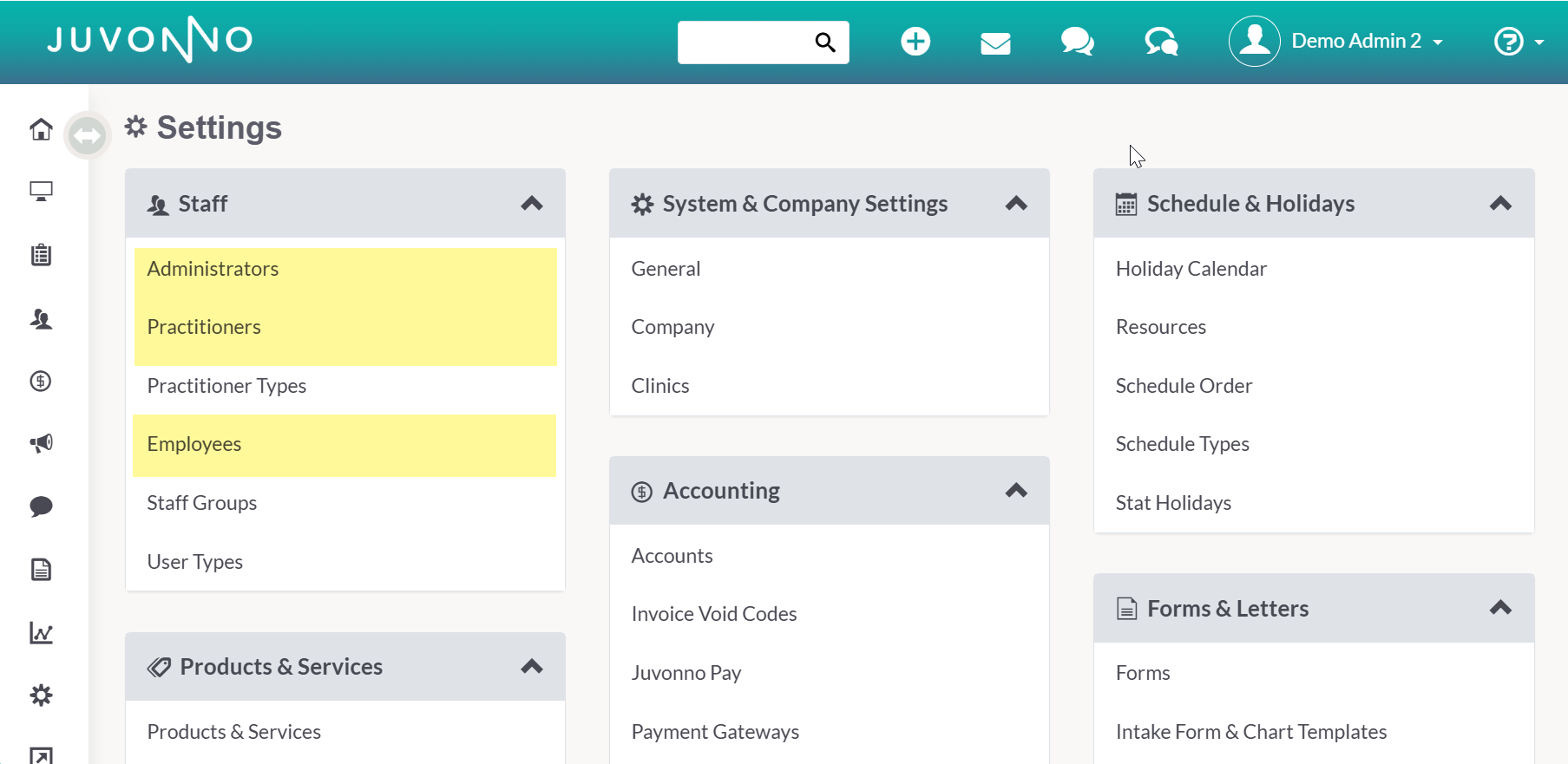Open the megaphone marketing sidebar icon
This screenshot has width=1568, height=764.
[x=41, y=443]
